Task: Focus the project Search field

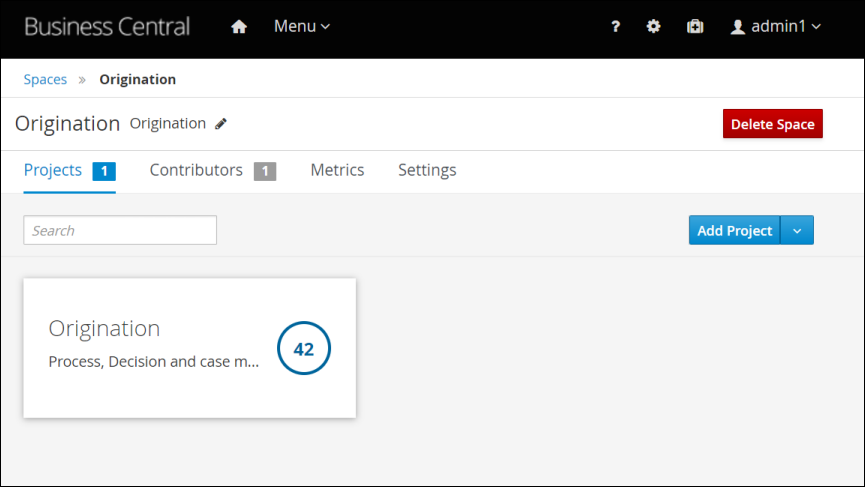Action: 120,230
